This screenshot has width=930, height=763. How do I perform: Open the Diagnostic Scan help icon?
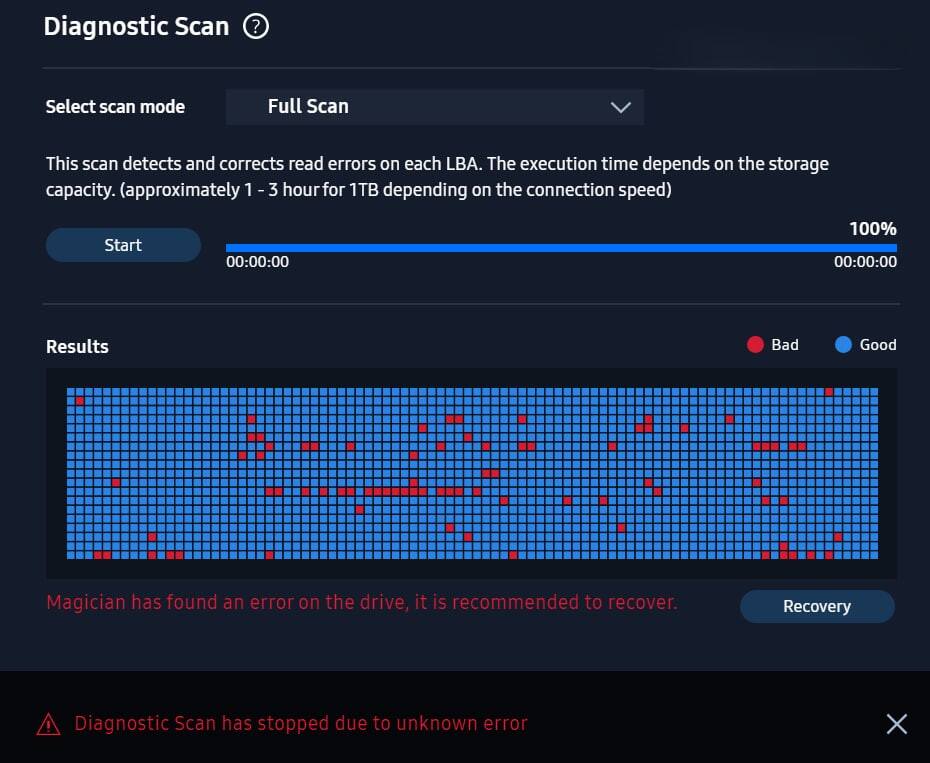(x=256, y=27)
